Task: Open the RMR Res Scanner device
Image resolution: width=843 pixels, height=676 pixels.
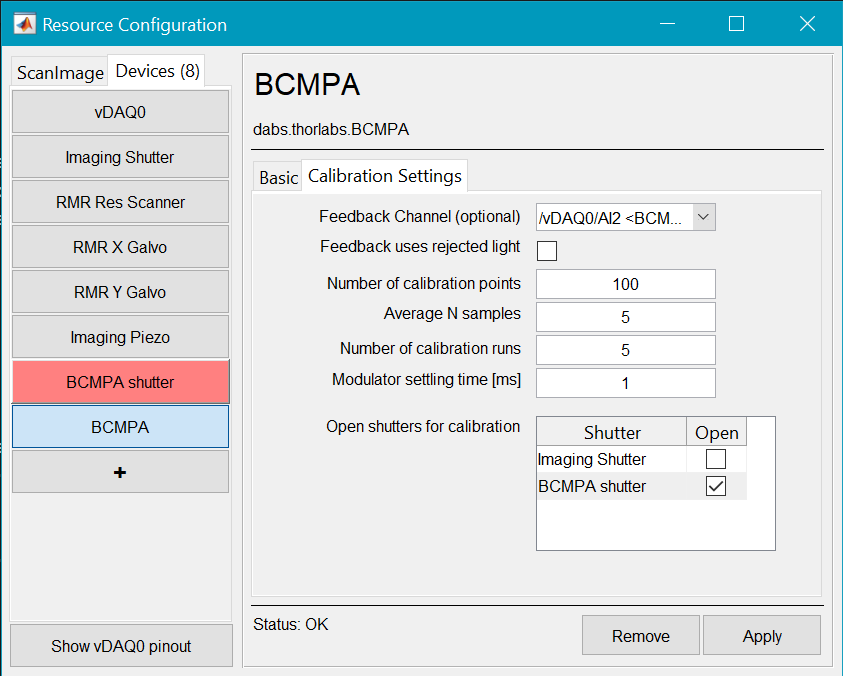Action: 120,202
